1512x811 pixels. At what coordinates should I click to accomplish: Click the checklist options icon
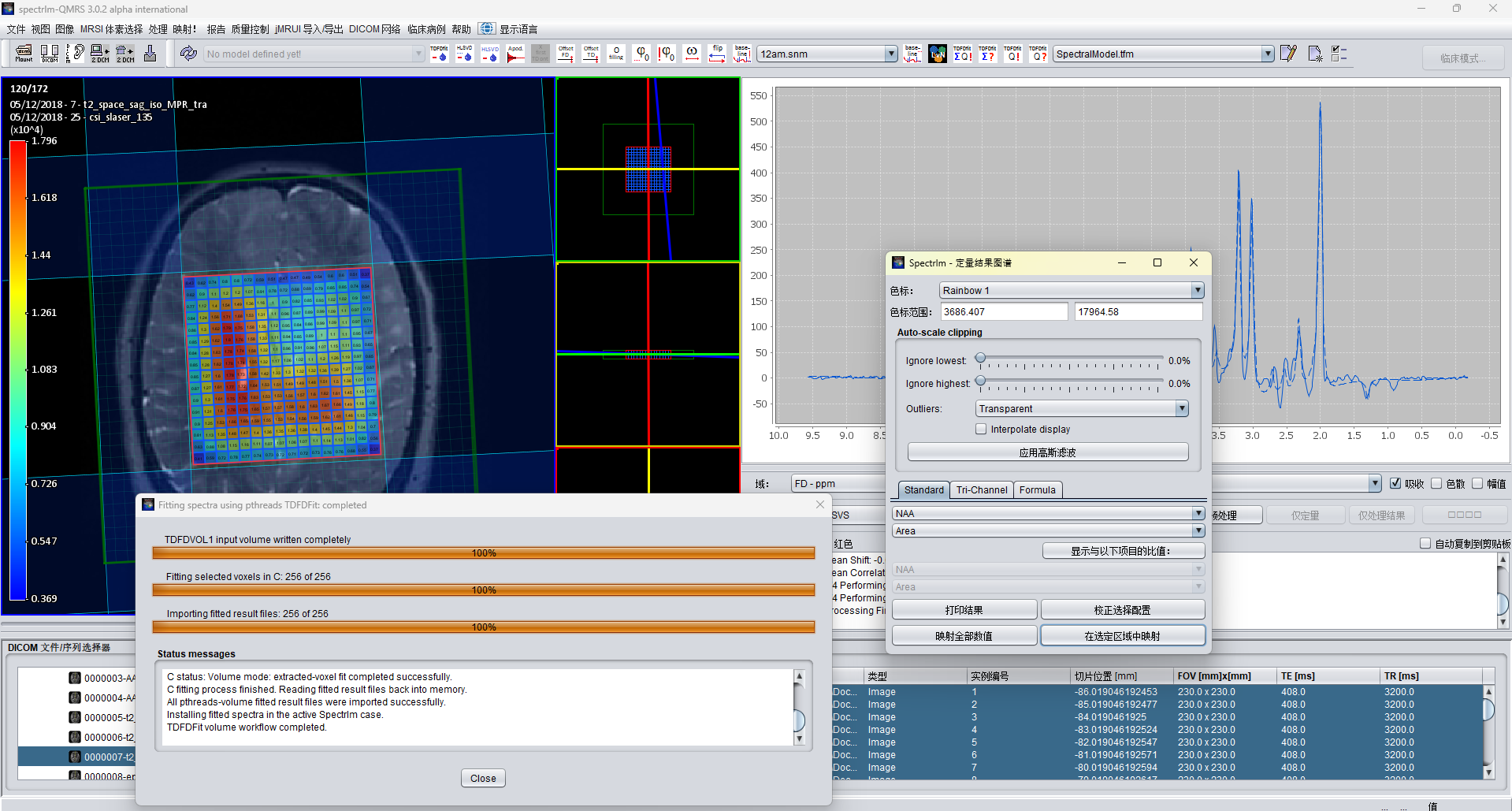point(1339,54)
